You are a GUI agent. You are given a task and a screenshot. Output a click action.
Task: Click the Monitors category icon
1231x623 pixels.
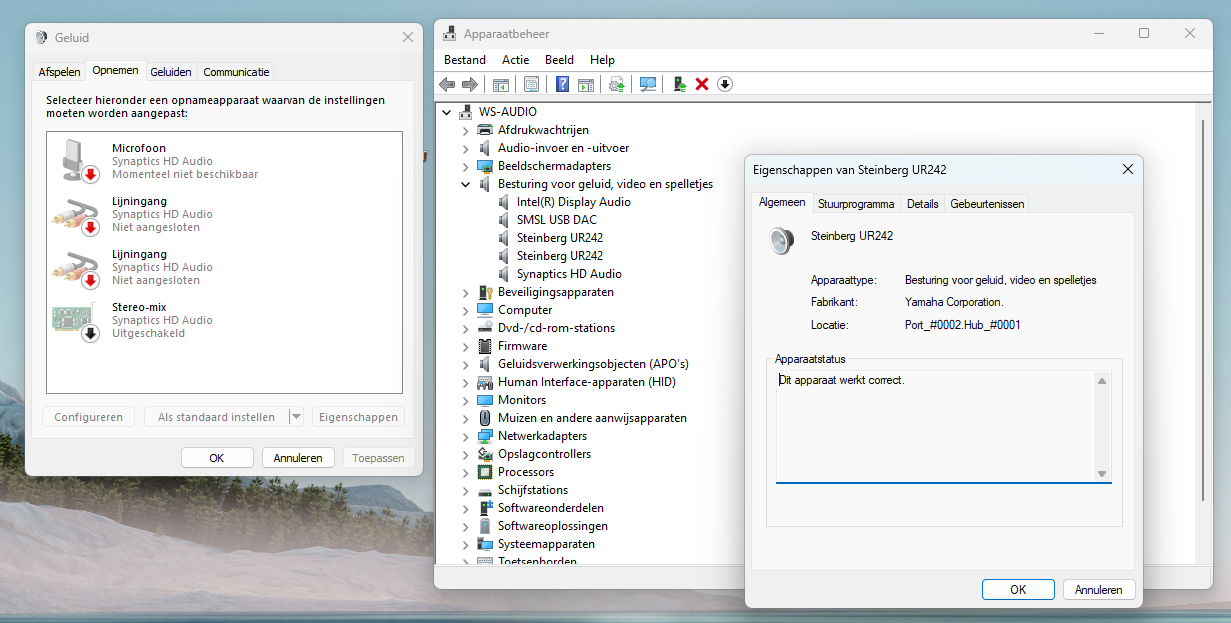click(x=485, y=400)
